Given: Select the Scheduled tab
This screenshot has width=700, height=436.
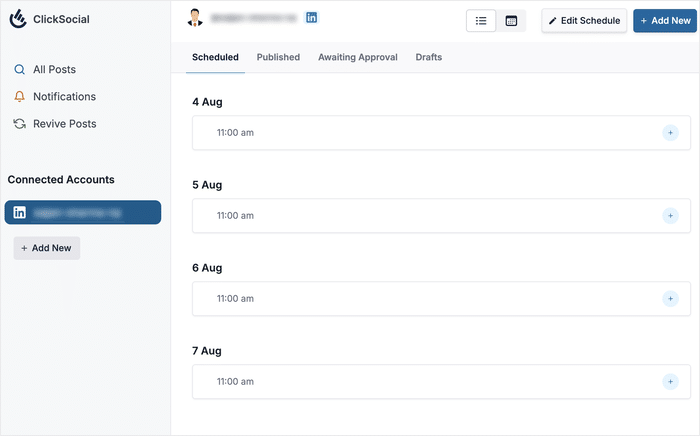Looking at the screenshot, I should click(215, 57).
